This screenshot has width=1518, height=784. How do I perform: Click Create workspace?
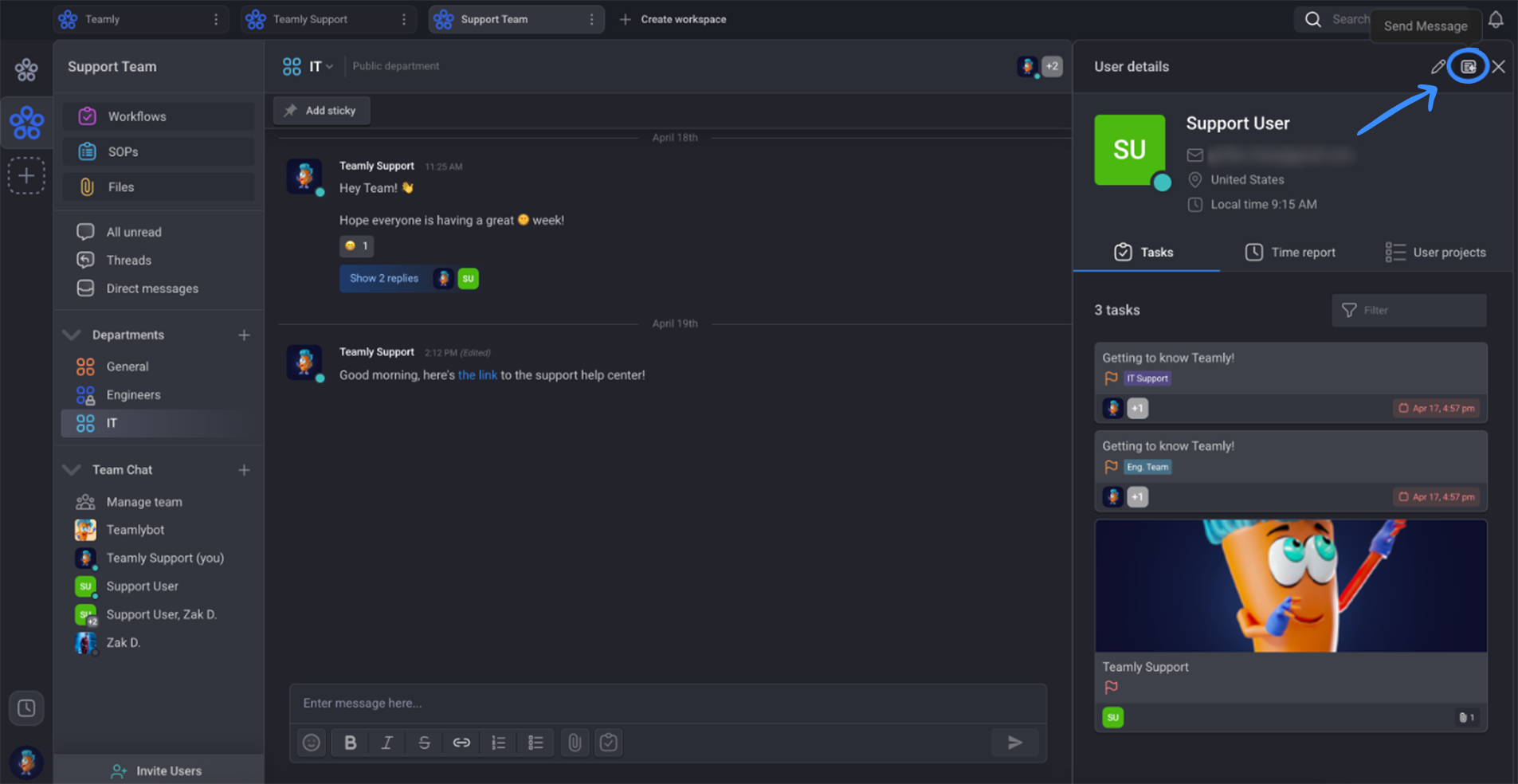673,19
